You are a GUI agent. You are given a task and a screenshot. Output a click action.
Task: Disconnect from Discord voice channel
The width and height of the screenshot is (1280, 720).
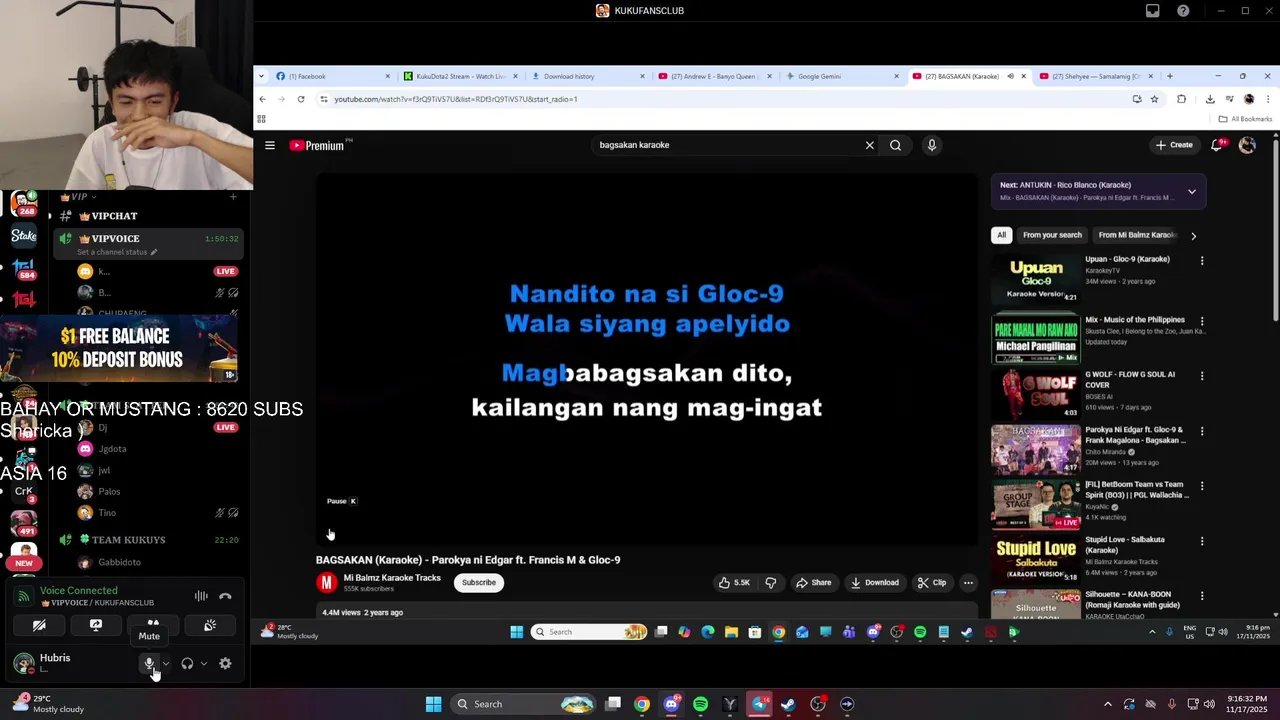click(225, 596)
